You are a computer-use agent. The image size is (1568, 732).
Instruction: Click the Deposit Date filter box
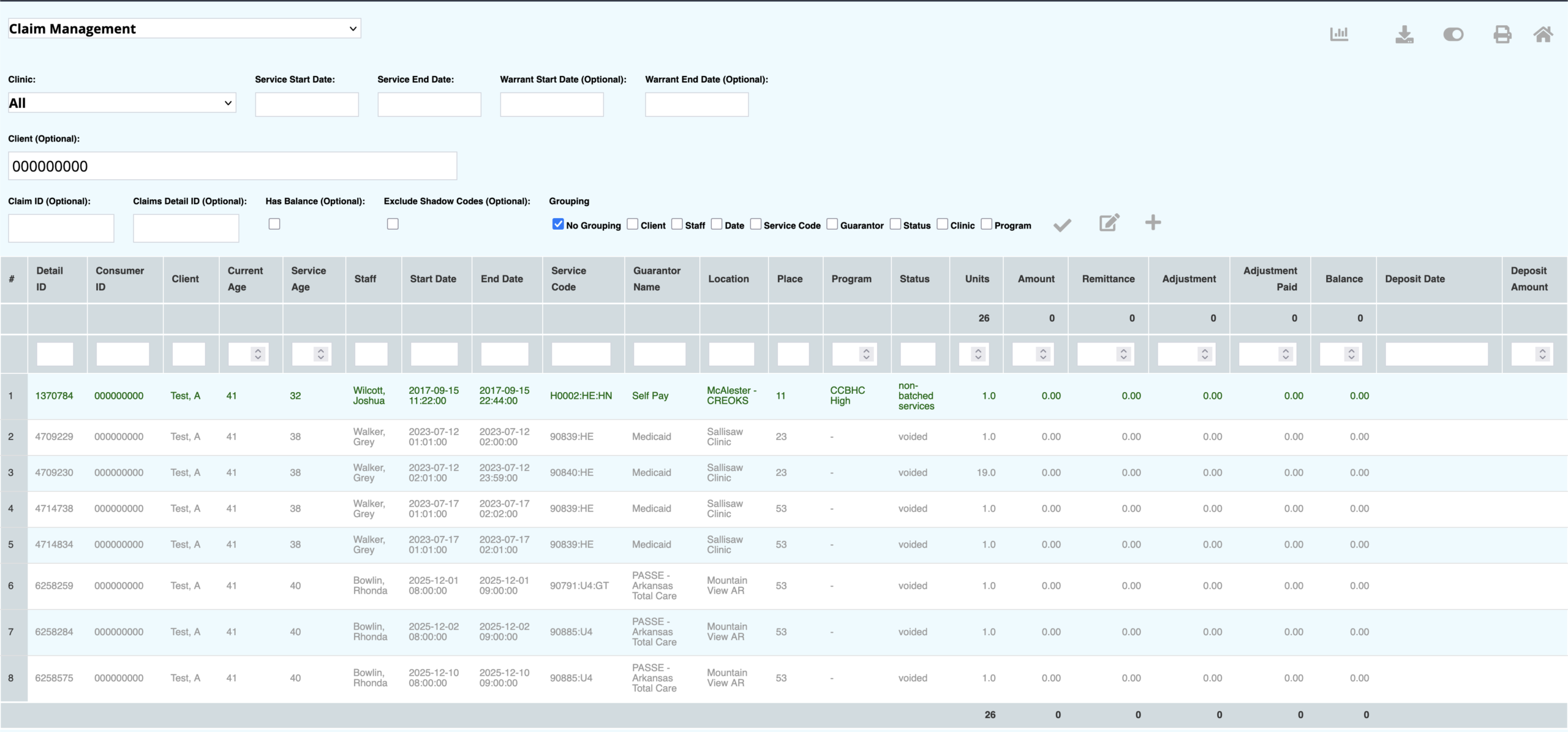coord(1437,354)
